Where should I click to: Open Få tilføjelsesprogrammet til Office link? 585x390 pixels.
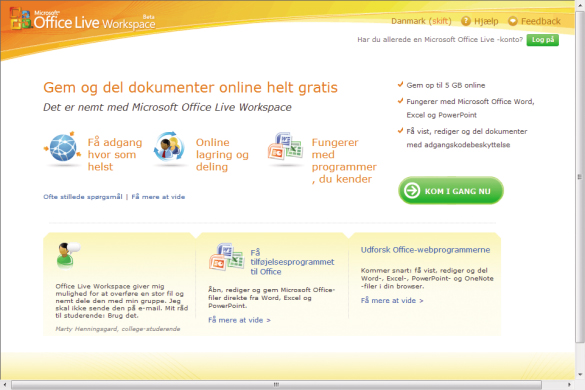[x=292, y=262]
